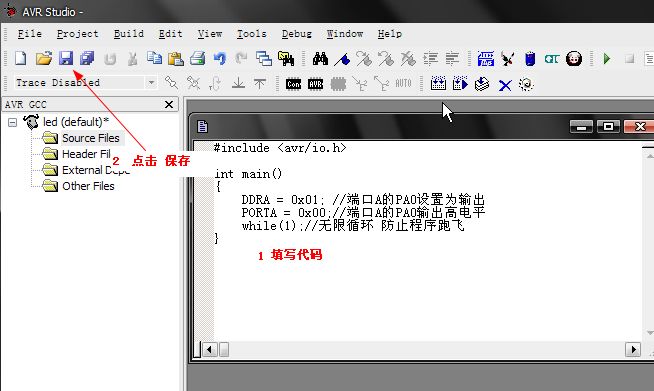Click the green QT icon
Screen dimensions: 654x391
[551, 59]
